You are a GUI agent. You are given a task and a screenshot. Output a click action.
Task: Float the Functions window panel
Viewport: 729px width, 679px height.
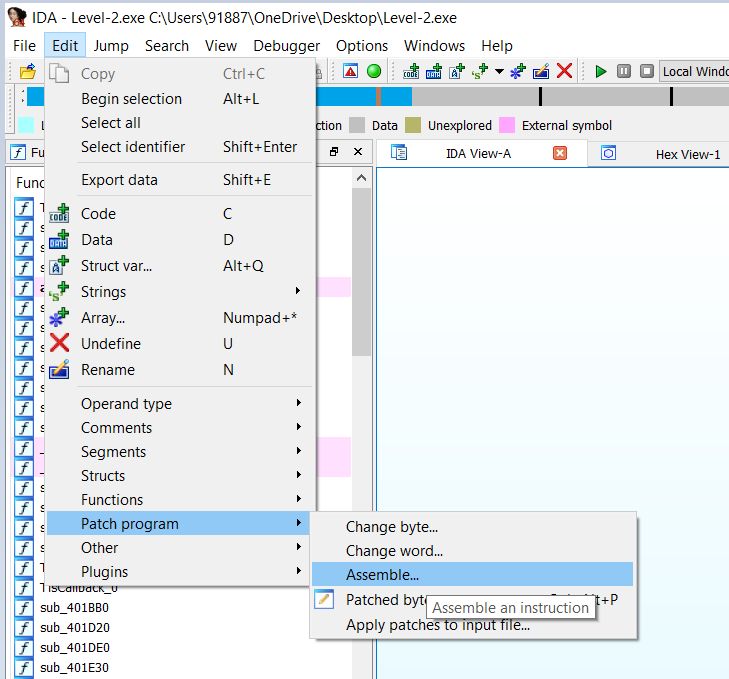(334, 152)
